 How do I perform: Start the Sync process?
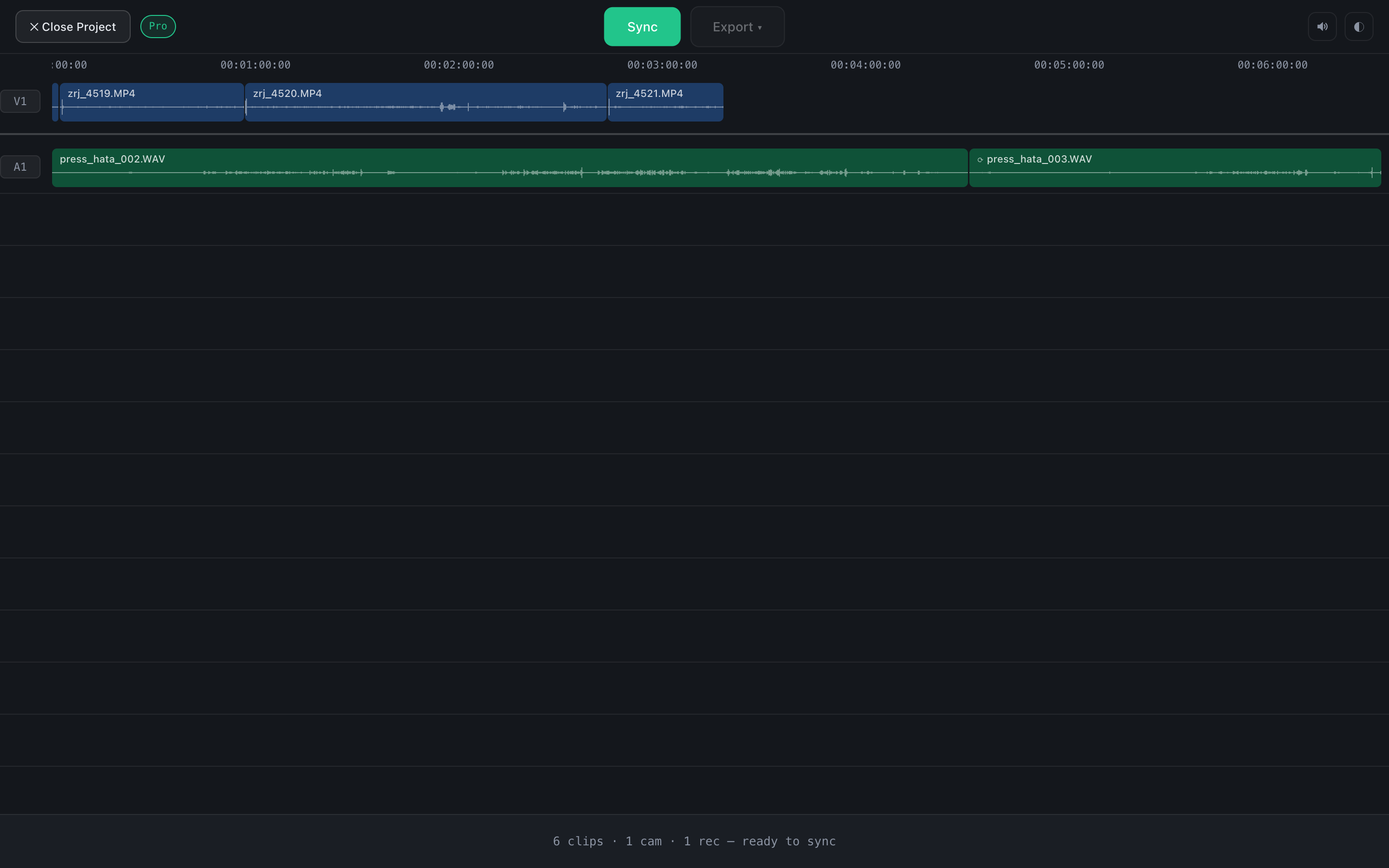(x=642, y=27)
